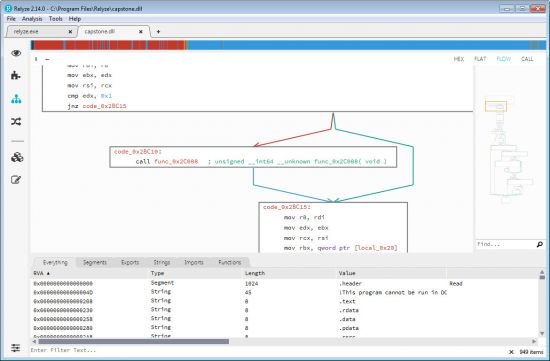The width and height of the screenshot is (550, 361).
Task: Select the 'This program cannot be run' row
Action: [x=285, y=292]
